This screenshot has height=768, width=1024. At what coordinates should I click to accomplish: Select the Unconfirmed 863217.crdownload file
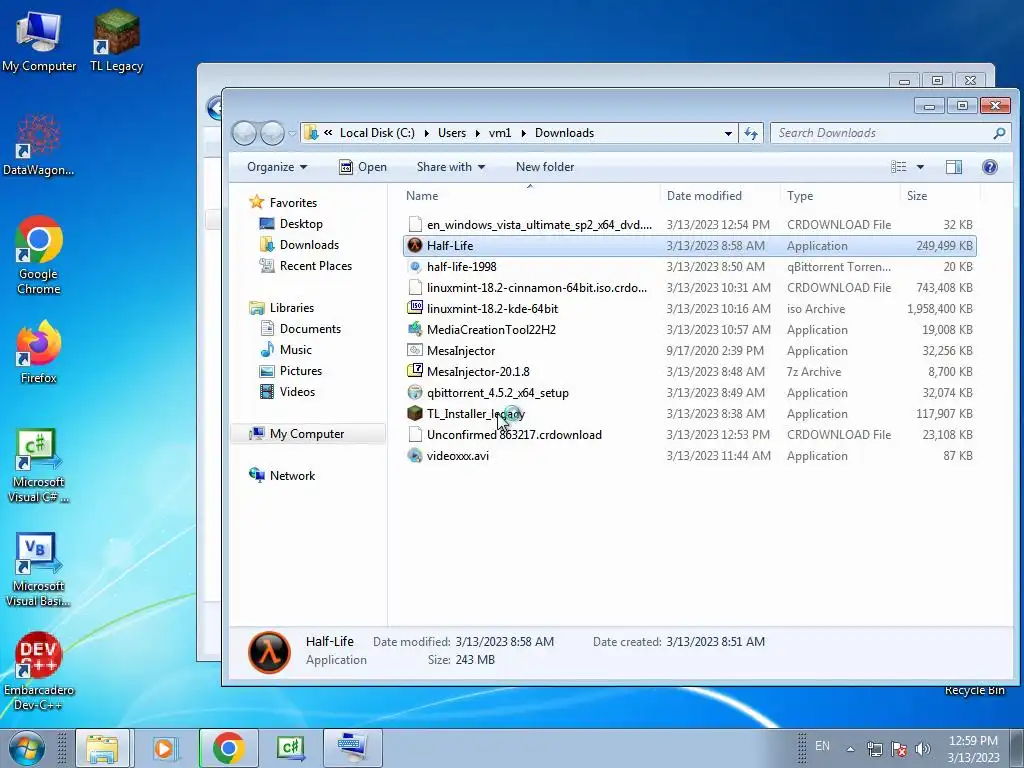pos(690,435)
